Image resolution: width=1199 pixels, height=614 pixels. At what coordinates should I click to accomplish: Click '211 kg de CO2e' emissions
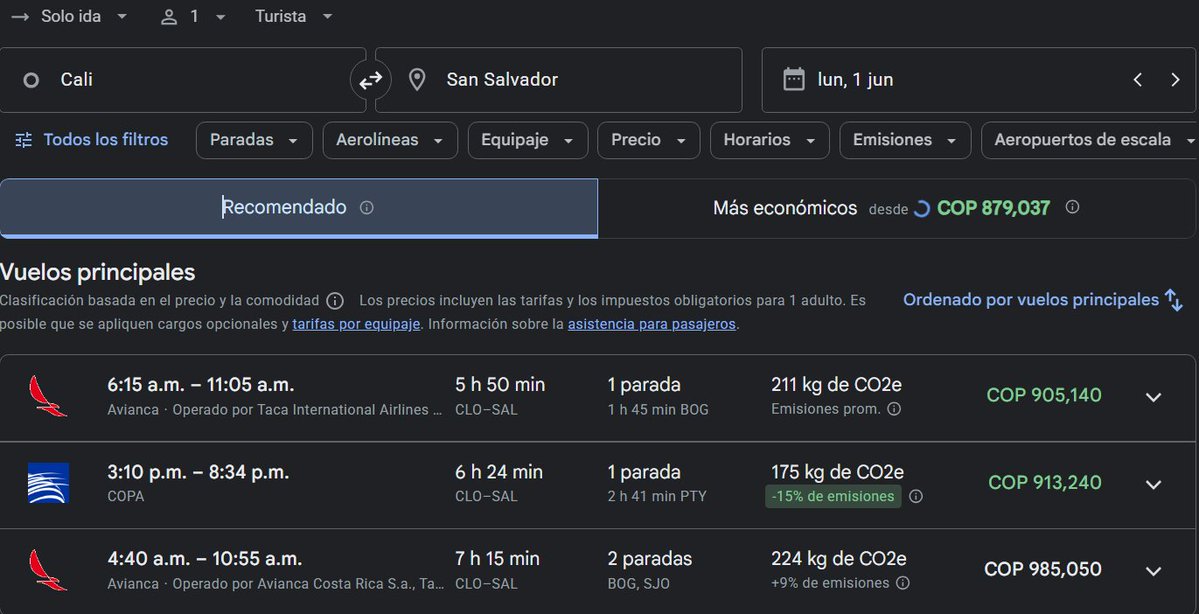click(837, 385)
